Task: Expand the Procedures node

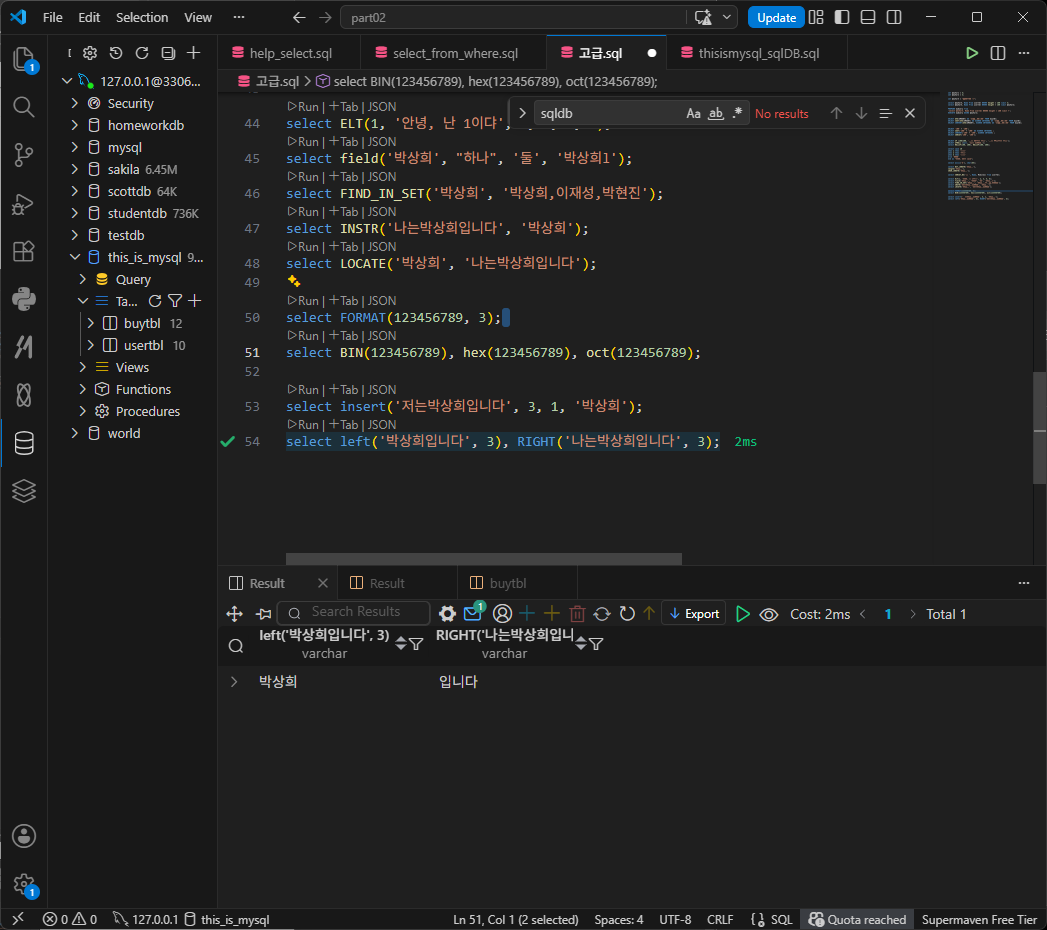Action: point(83,411)
